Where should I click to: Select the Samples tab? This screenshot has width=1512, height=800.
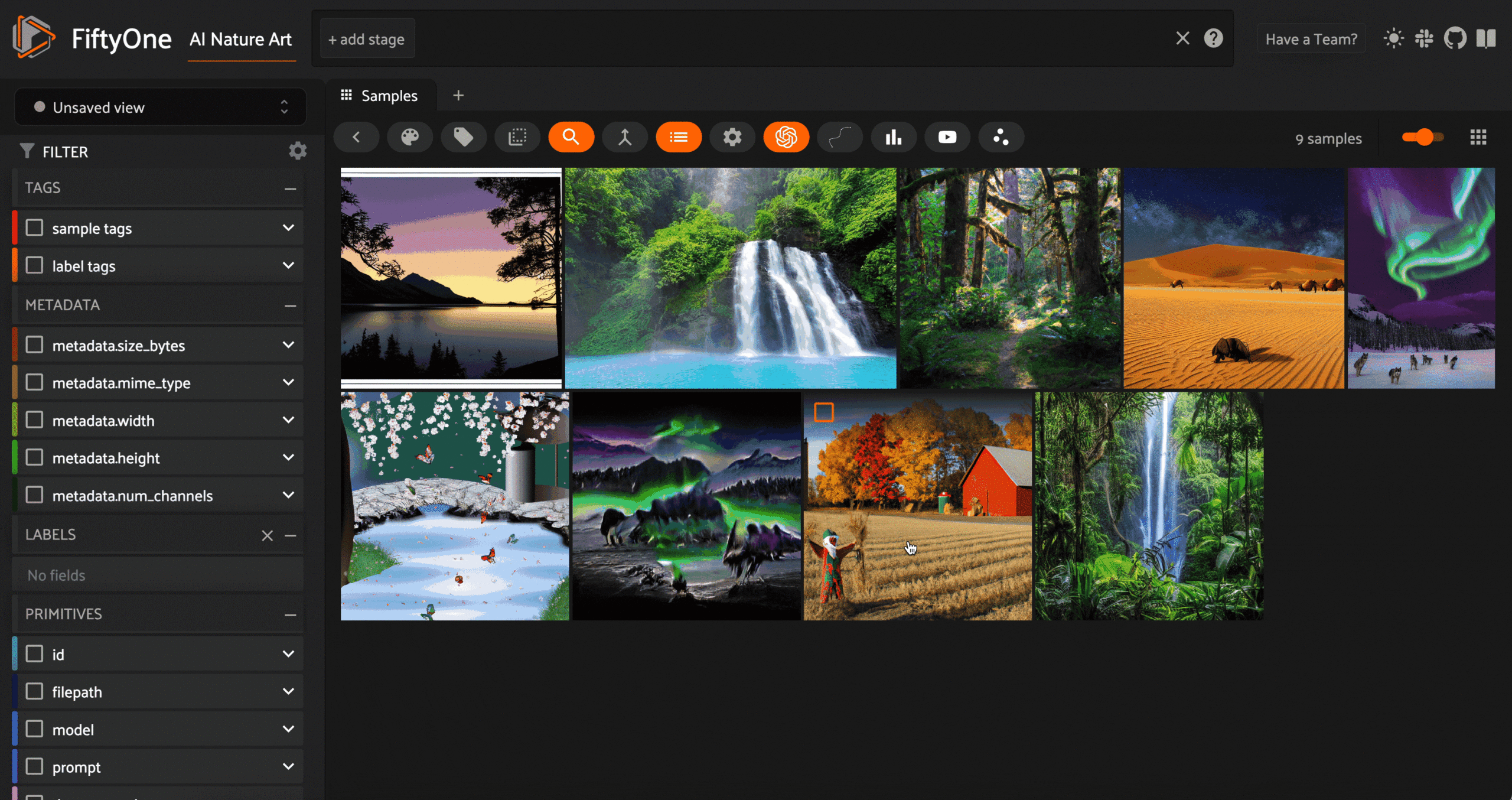pos(380,96)
